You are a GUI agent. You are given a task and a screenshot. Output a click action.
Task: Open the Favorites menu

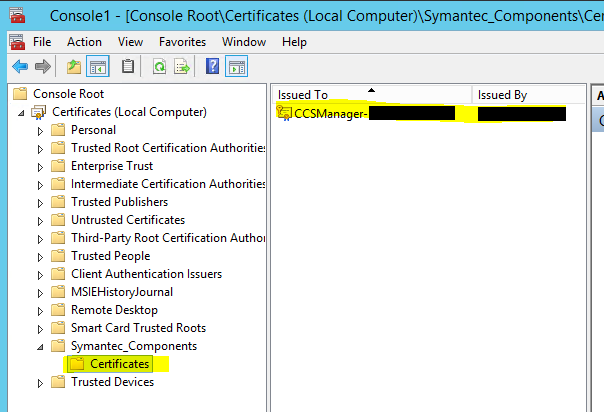pos(182,42)
